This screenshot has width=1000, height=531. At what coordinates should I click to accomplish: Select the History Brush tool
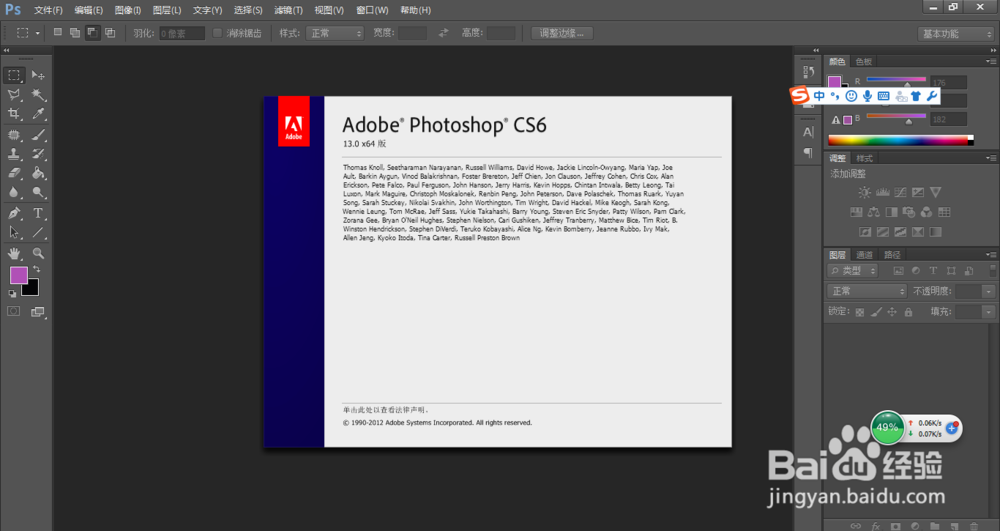coord(38,154)
